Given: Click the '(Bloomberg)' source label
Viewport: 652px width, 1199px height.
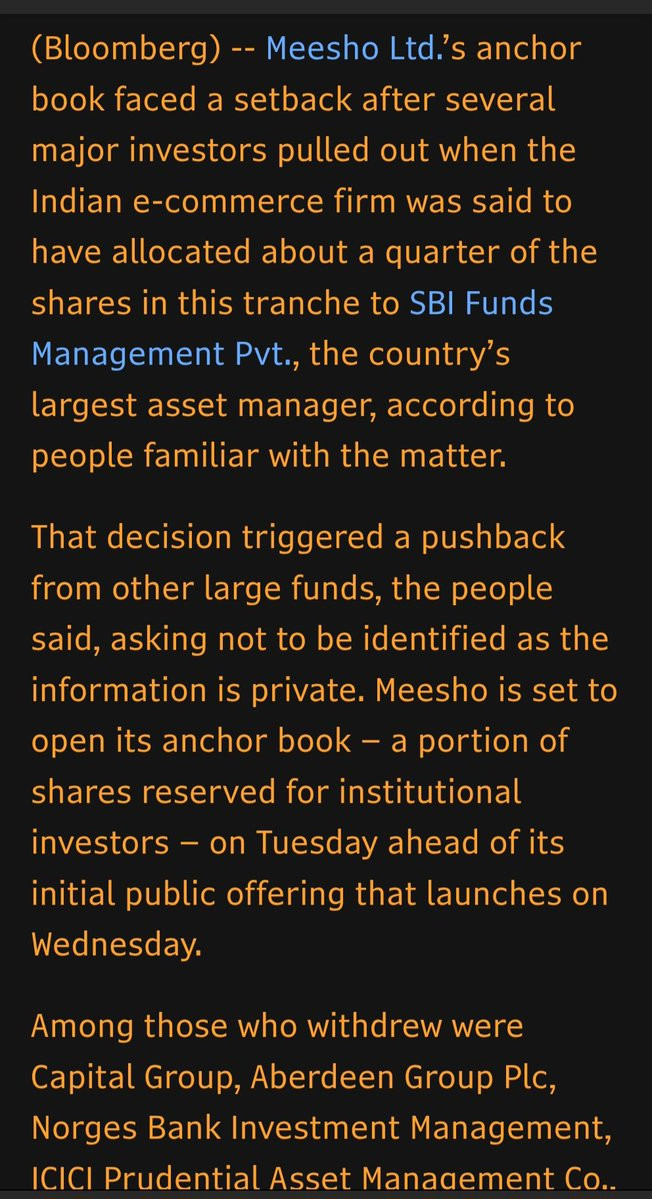Looking at the screenshot, I should point(125,48).
